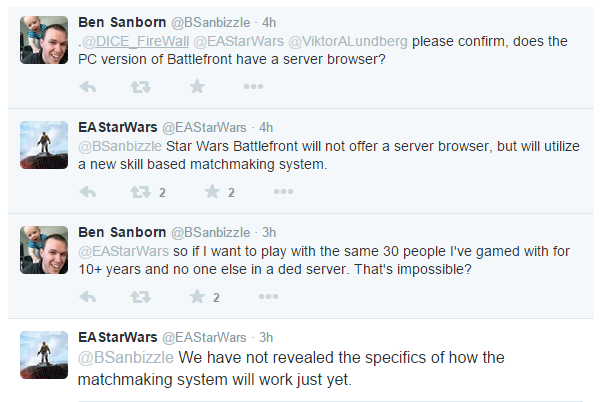Open @EAStarWars mention in Ben's first tweet

click(238, 41)
